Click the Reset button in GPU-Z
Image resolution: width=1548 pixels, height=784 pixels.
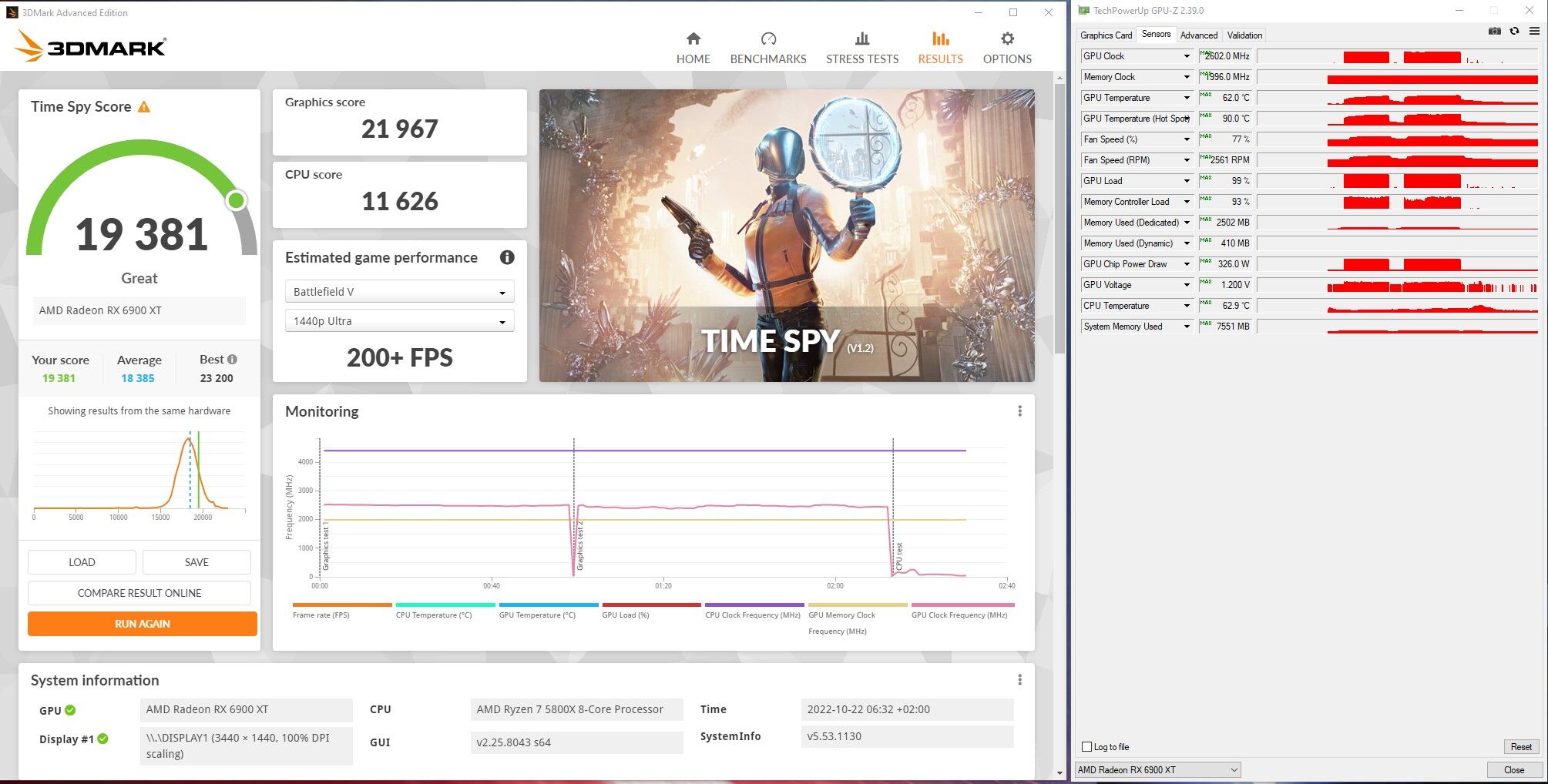[x=1521, y=746]
